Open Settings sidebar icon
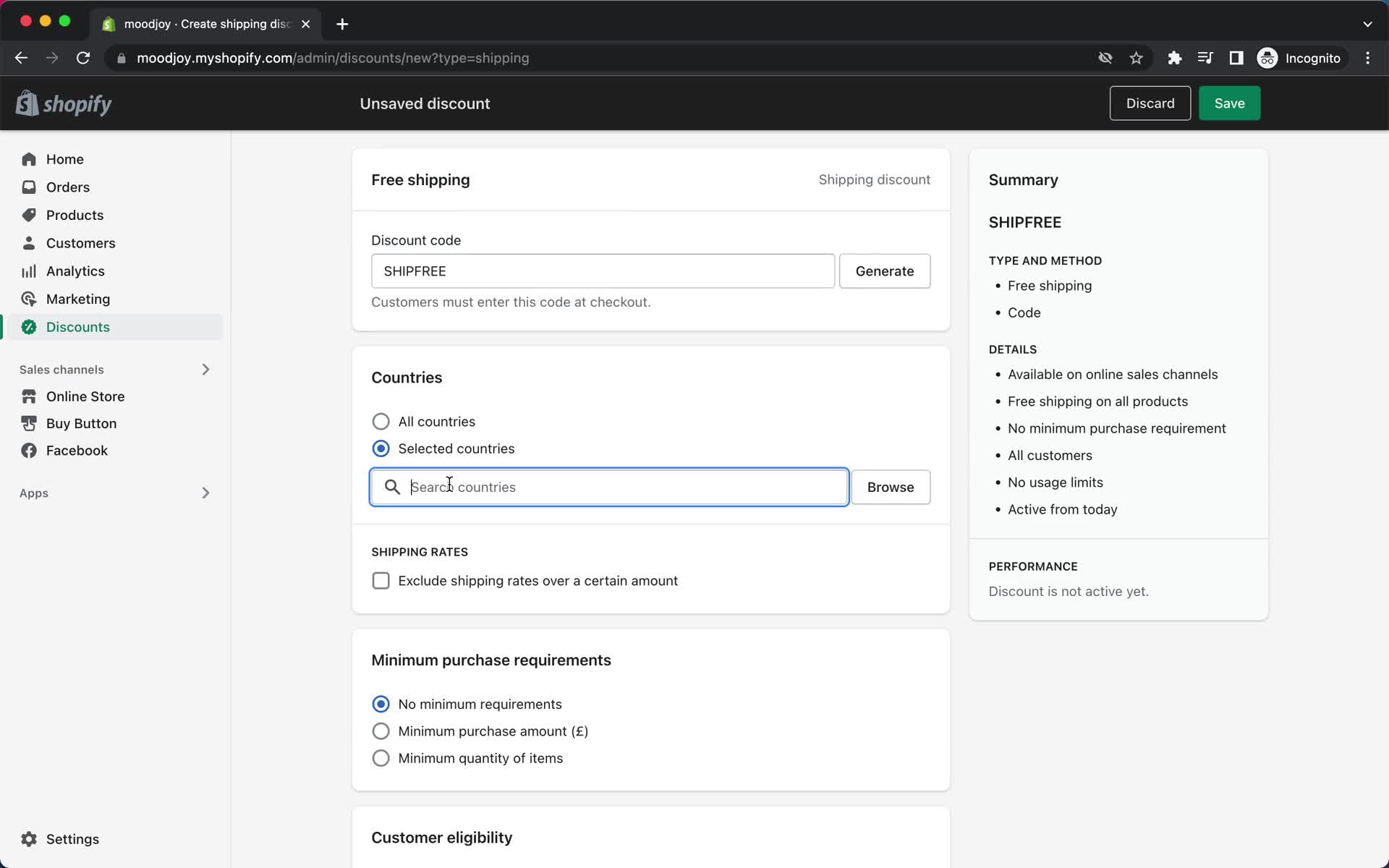The width and height of the screenshot is (1389, 868). 28,838
